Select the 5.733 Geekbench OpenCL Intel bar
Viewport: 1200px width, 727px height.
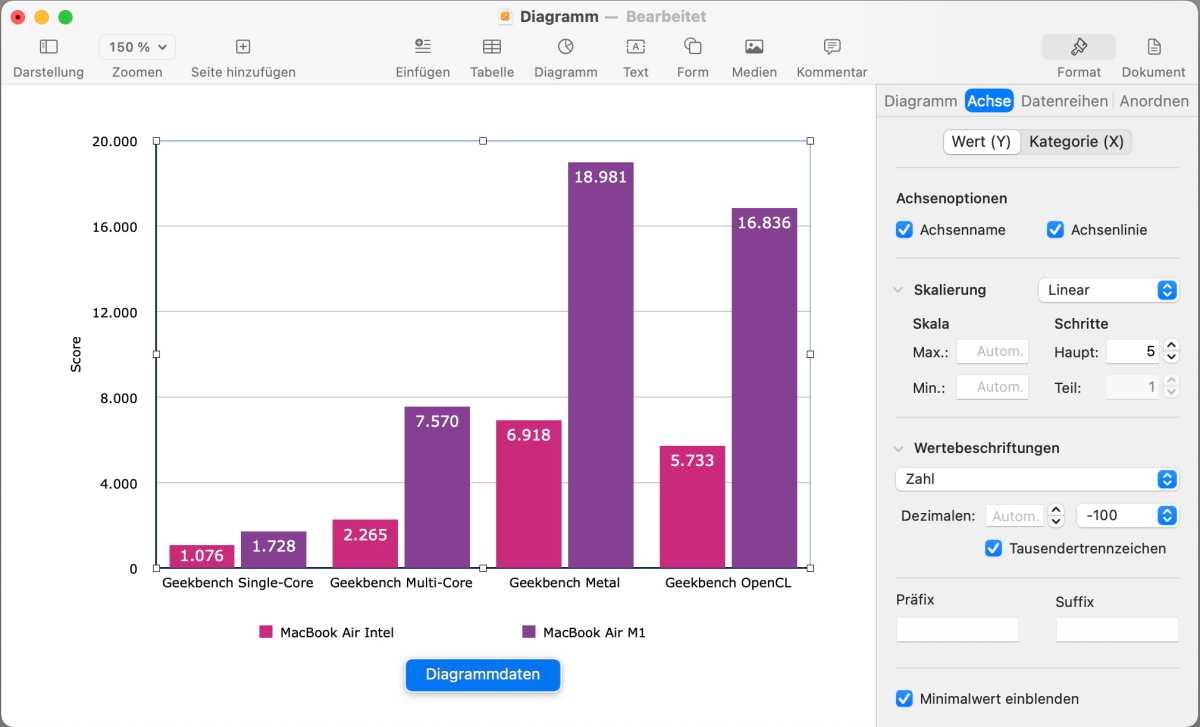[692, 507]
